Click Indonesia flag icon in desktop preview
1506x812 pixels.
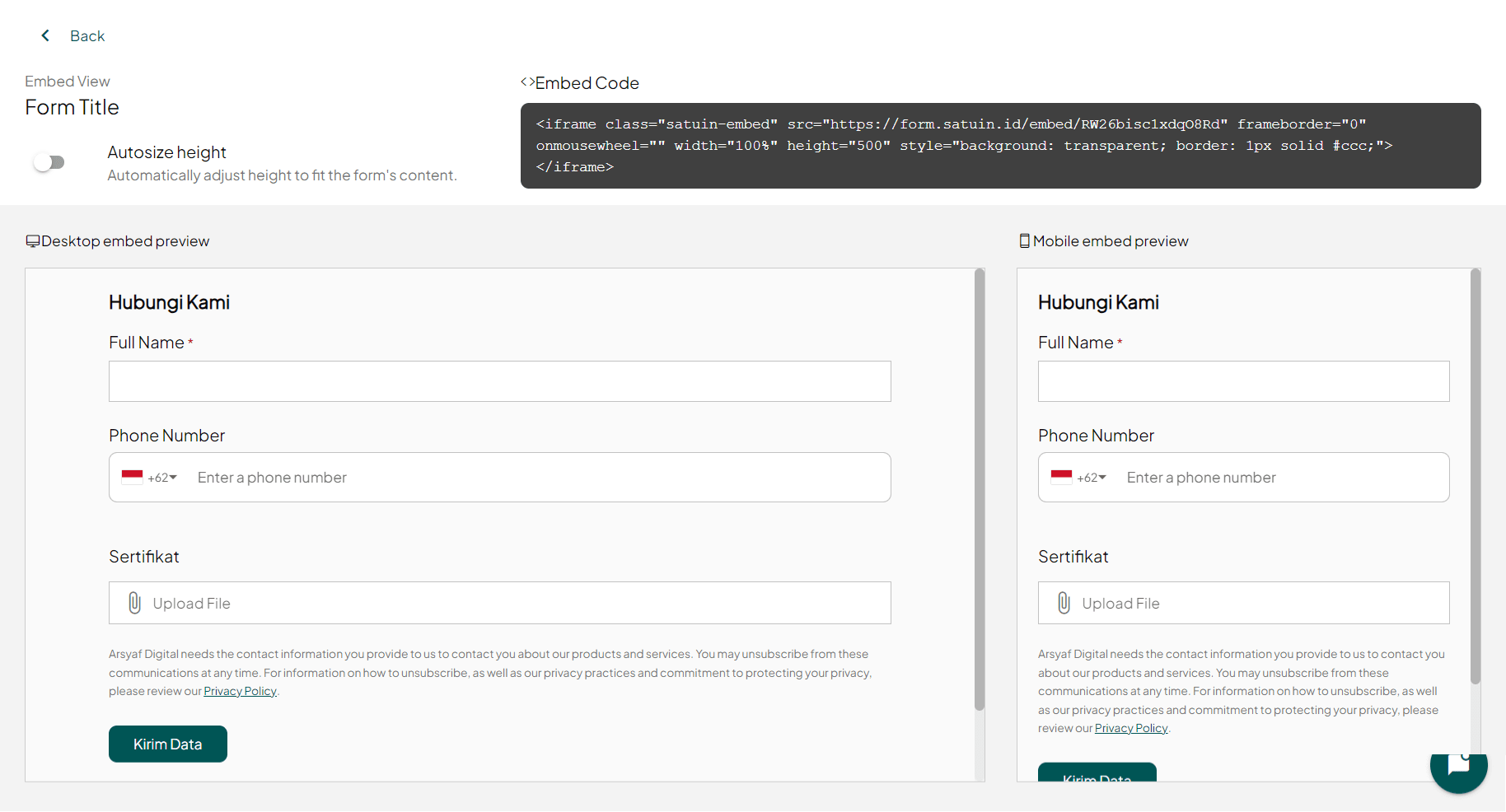[x=132, y=477]
